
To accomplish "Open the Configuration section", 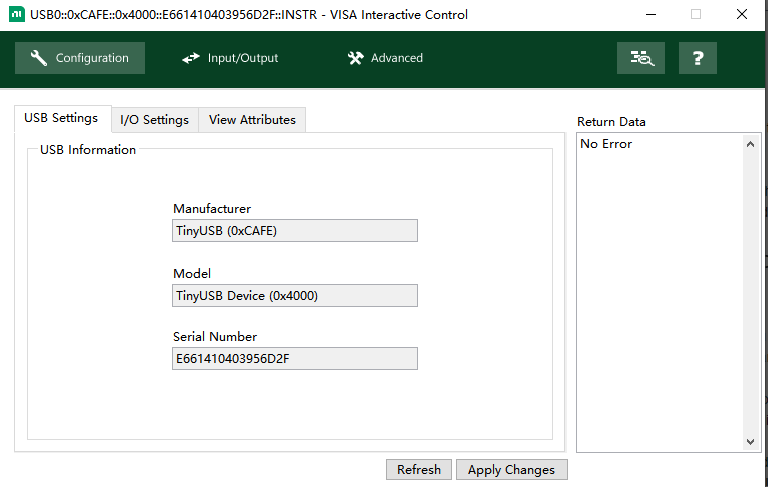I will tap(80, 58).
